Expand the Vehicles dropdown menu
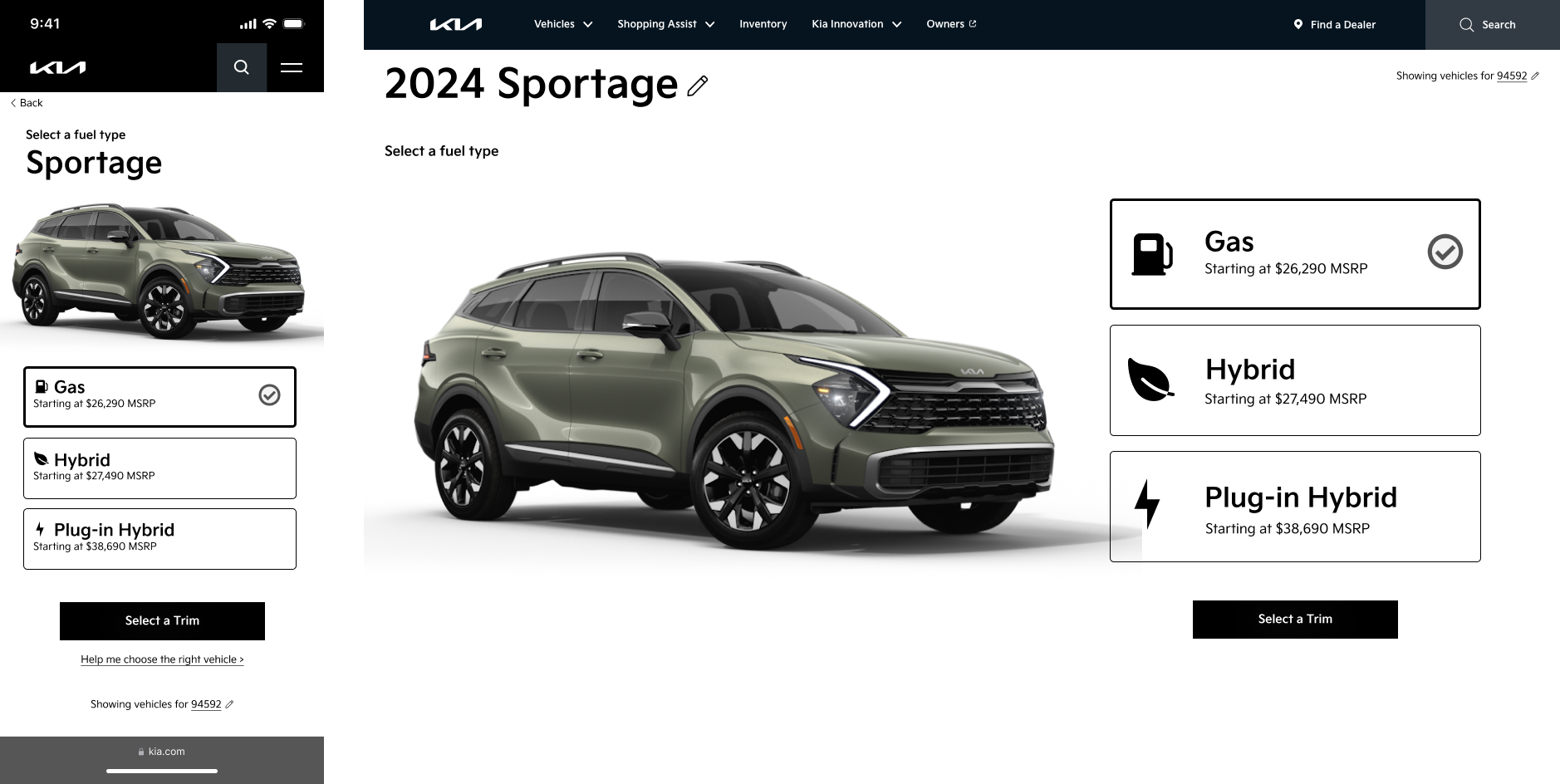Screen dimensions: 1560x784 click(x=563, y=24)
